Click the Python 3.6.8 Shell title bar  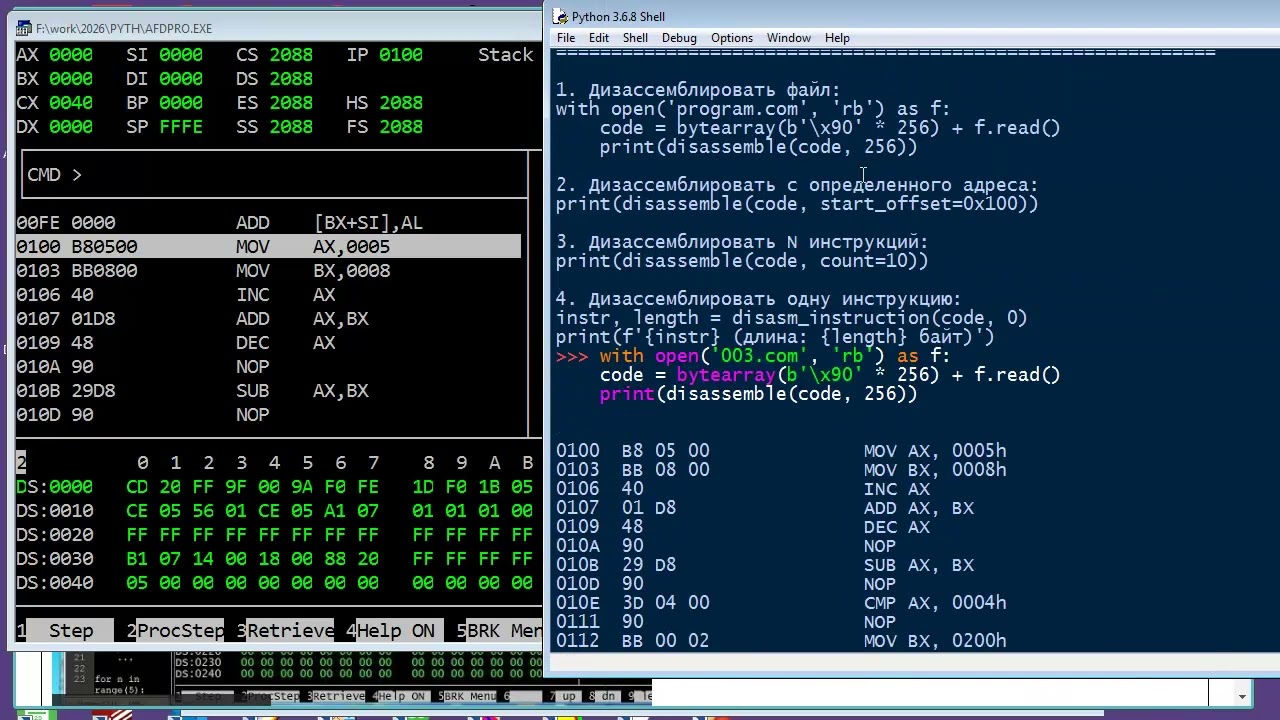coord(912,16)
